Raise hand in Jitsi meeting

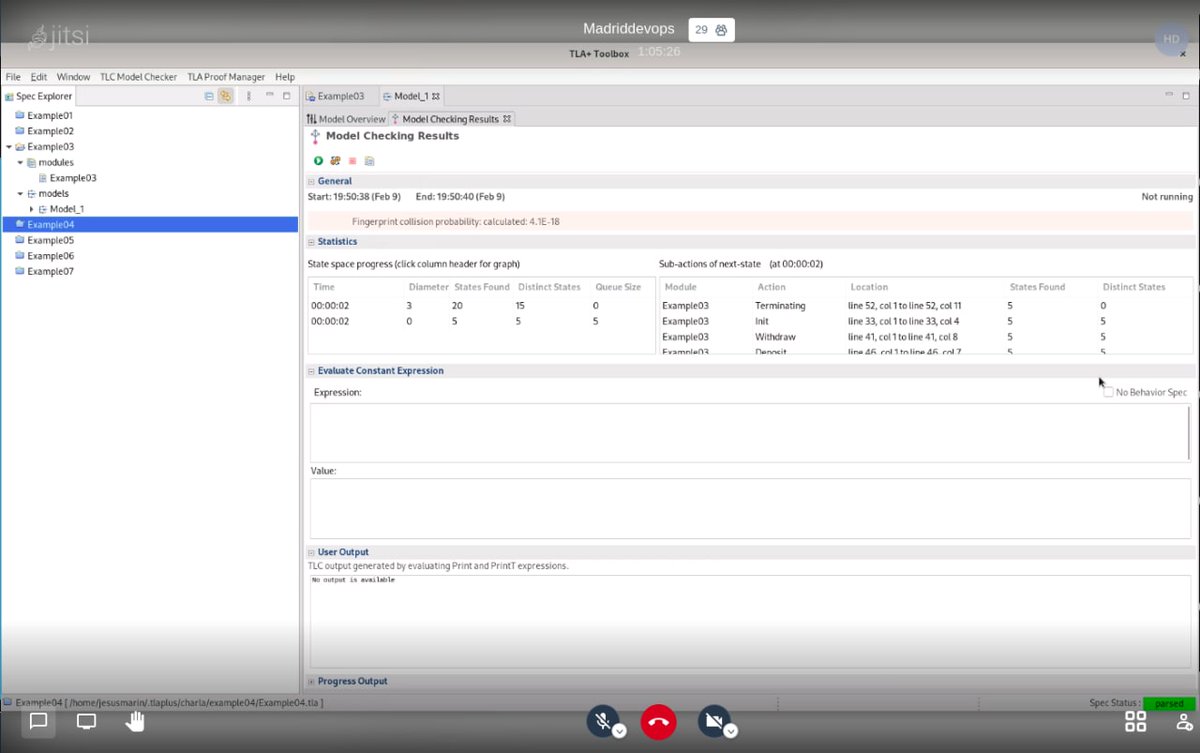coord(135,721)
